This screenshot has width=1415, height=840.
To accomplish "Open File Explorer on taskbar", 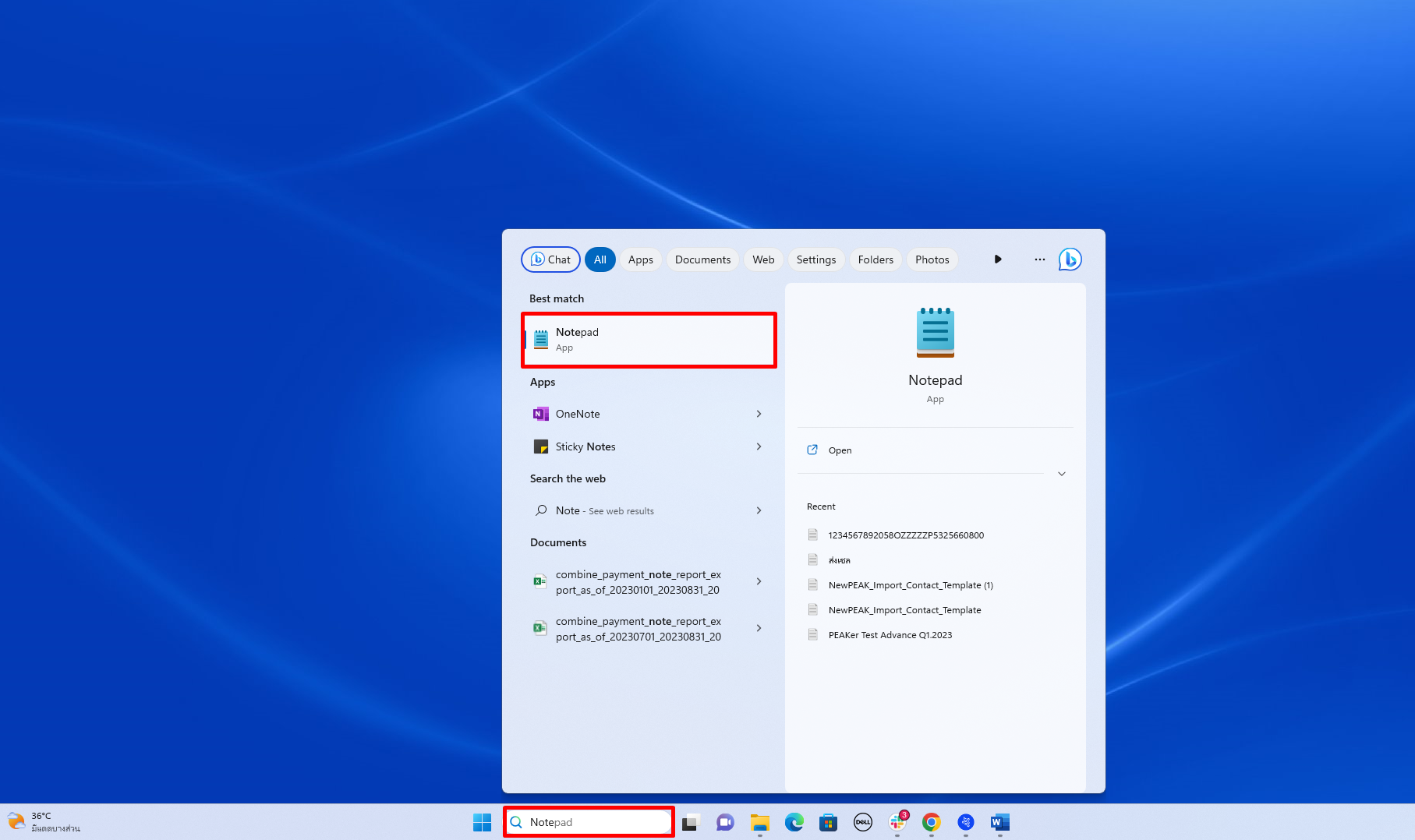I will click(759, 822).
